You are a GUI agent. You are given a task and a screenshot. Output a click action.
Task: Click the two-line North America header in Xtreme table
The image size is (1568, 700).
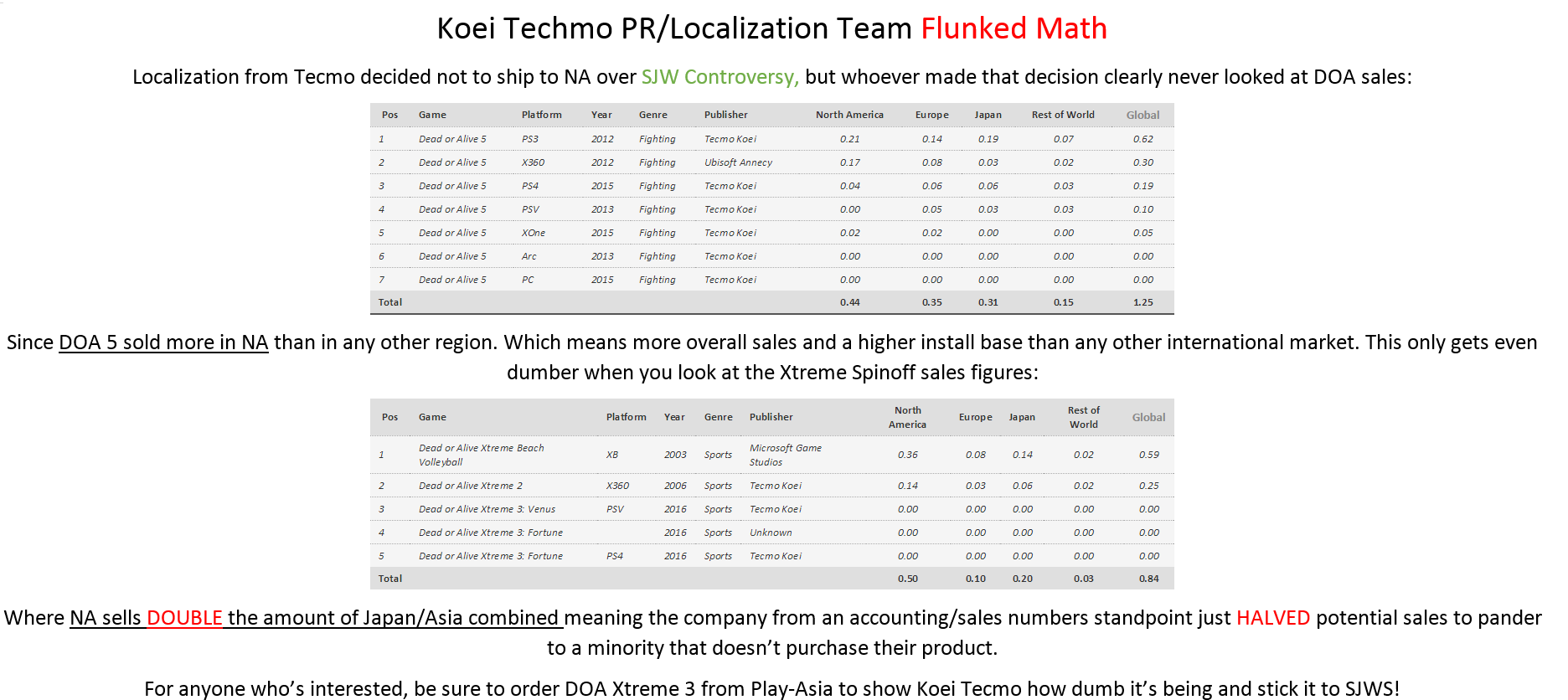click(x=907, y=417)
